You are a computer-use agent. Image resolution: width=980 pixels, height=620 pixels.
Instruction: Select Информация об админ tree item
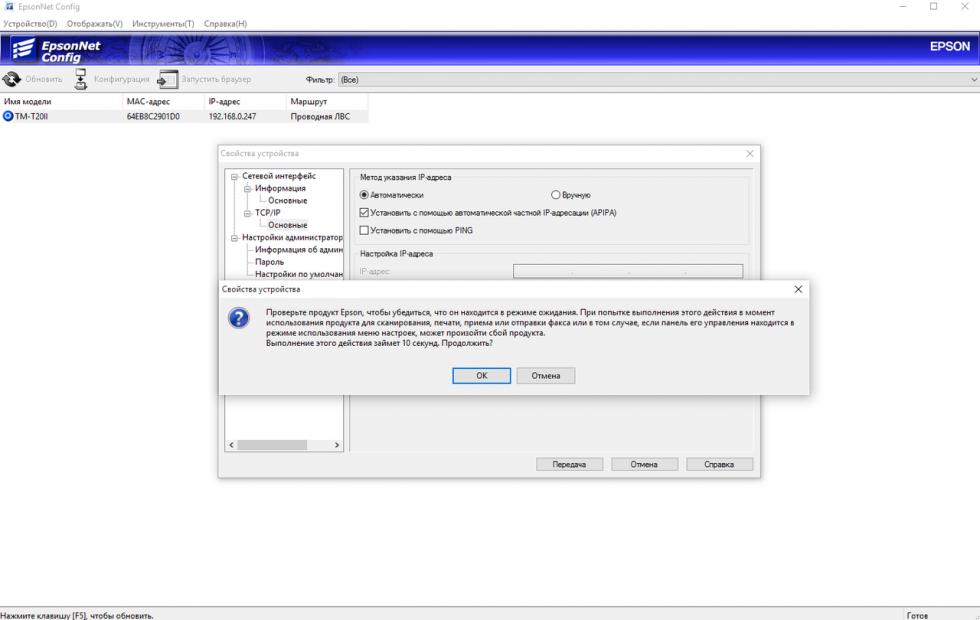tap(299, 249)
